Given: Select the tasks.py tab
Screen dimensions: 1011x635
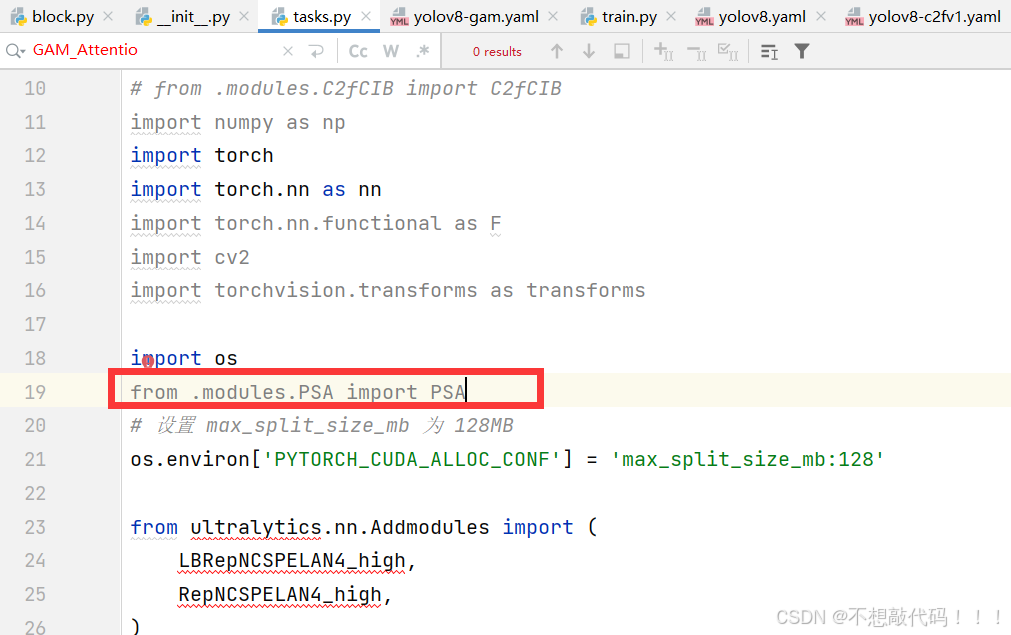Looking at the screenshot, I should (321, 17).
